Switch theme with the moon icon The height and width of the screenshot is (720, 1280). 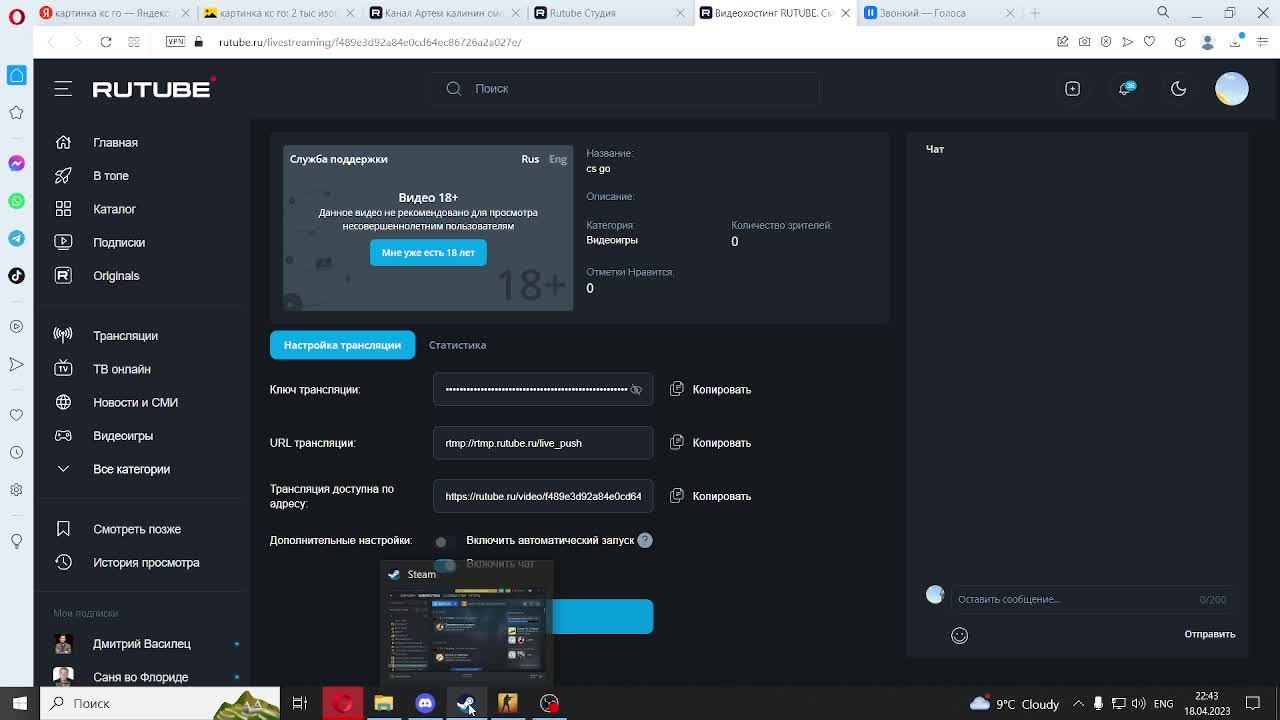point(1179,89)
